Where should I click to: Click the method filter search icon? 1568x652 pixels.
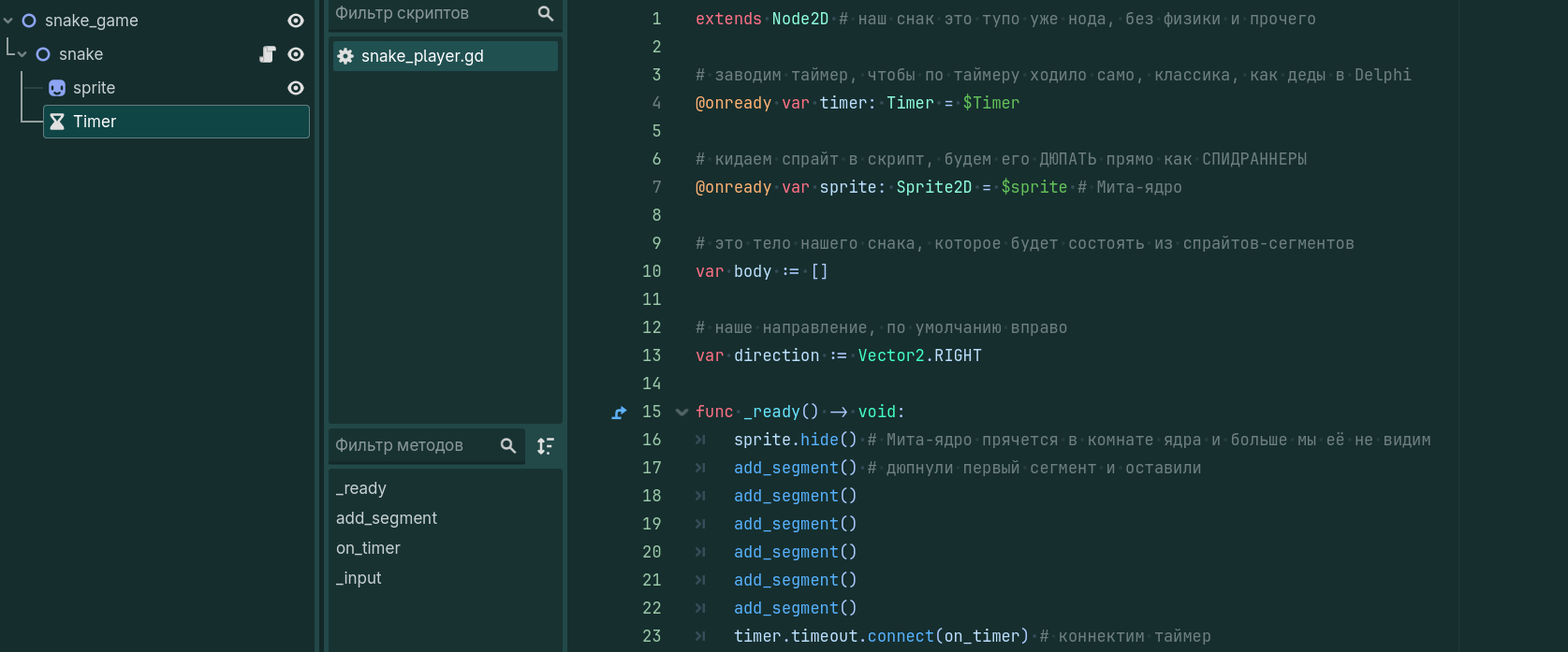coord(508,445)
